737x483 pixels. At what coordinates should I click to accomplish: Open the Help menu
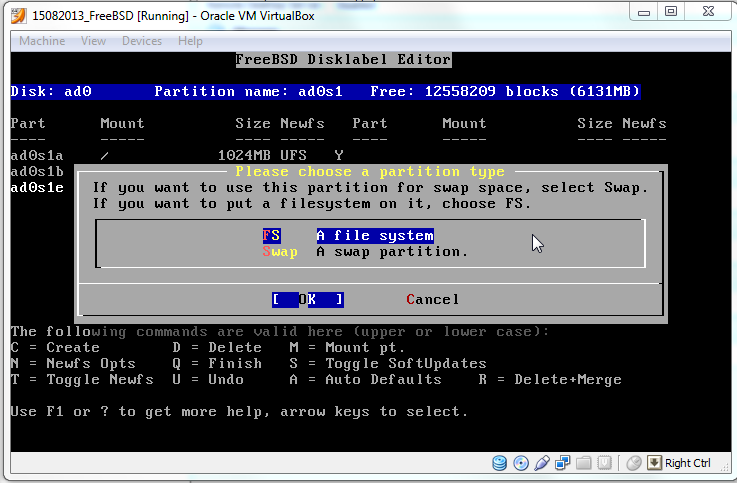[x=190, y=41]
